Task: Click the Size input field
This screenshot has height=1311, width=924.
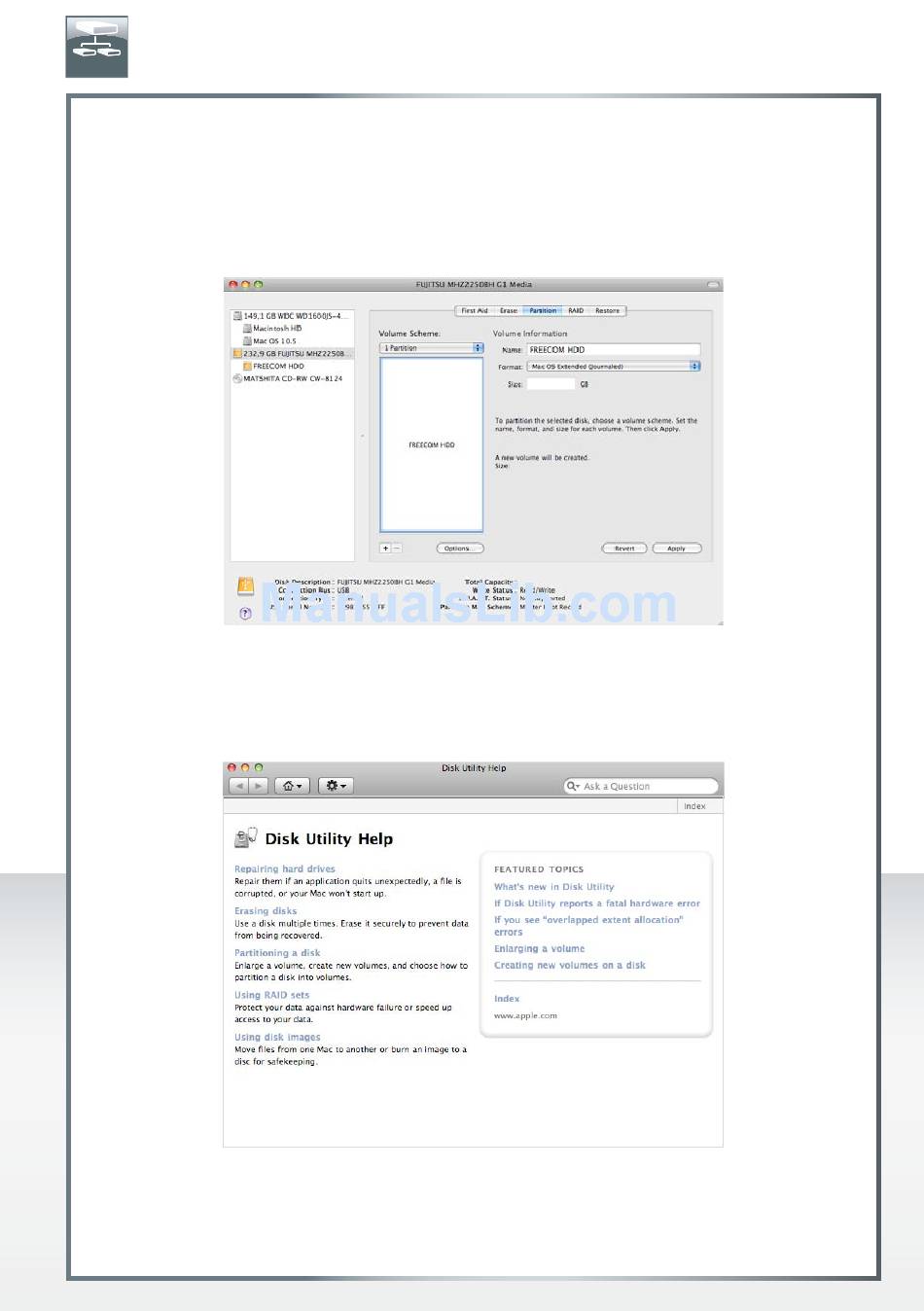Action: (x=551, y=384)
